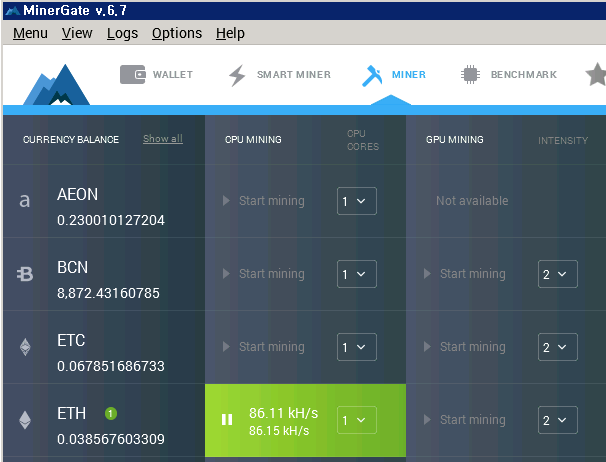Switch to the WALLET tab

tap(157, 74)
